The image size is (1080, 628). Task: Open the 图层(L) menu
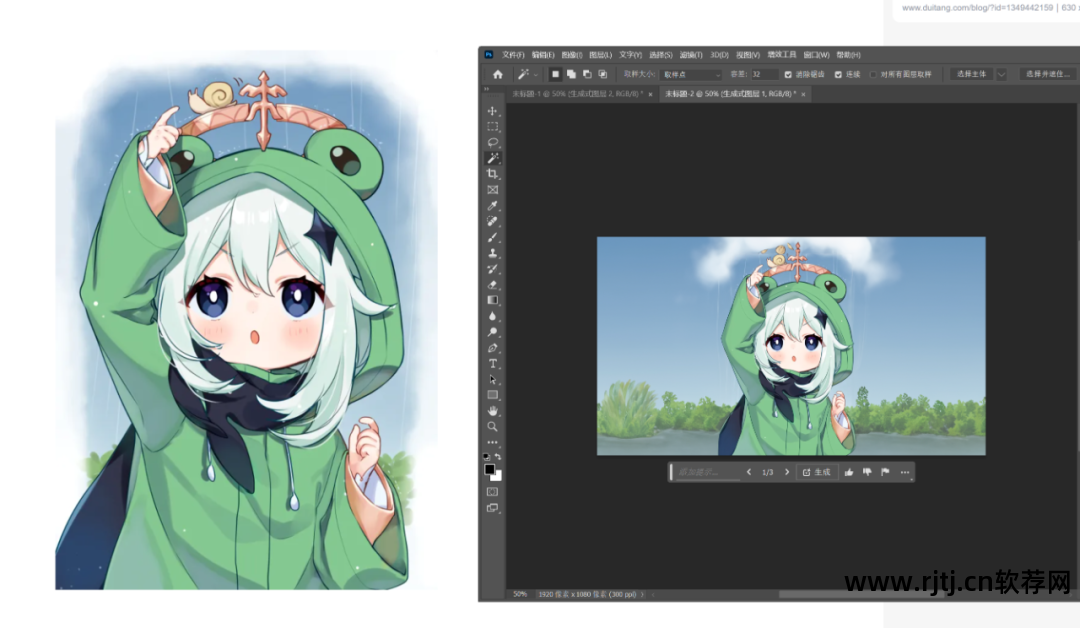(x=601, y=55)
